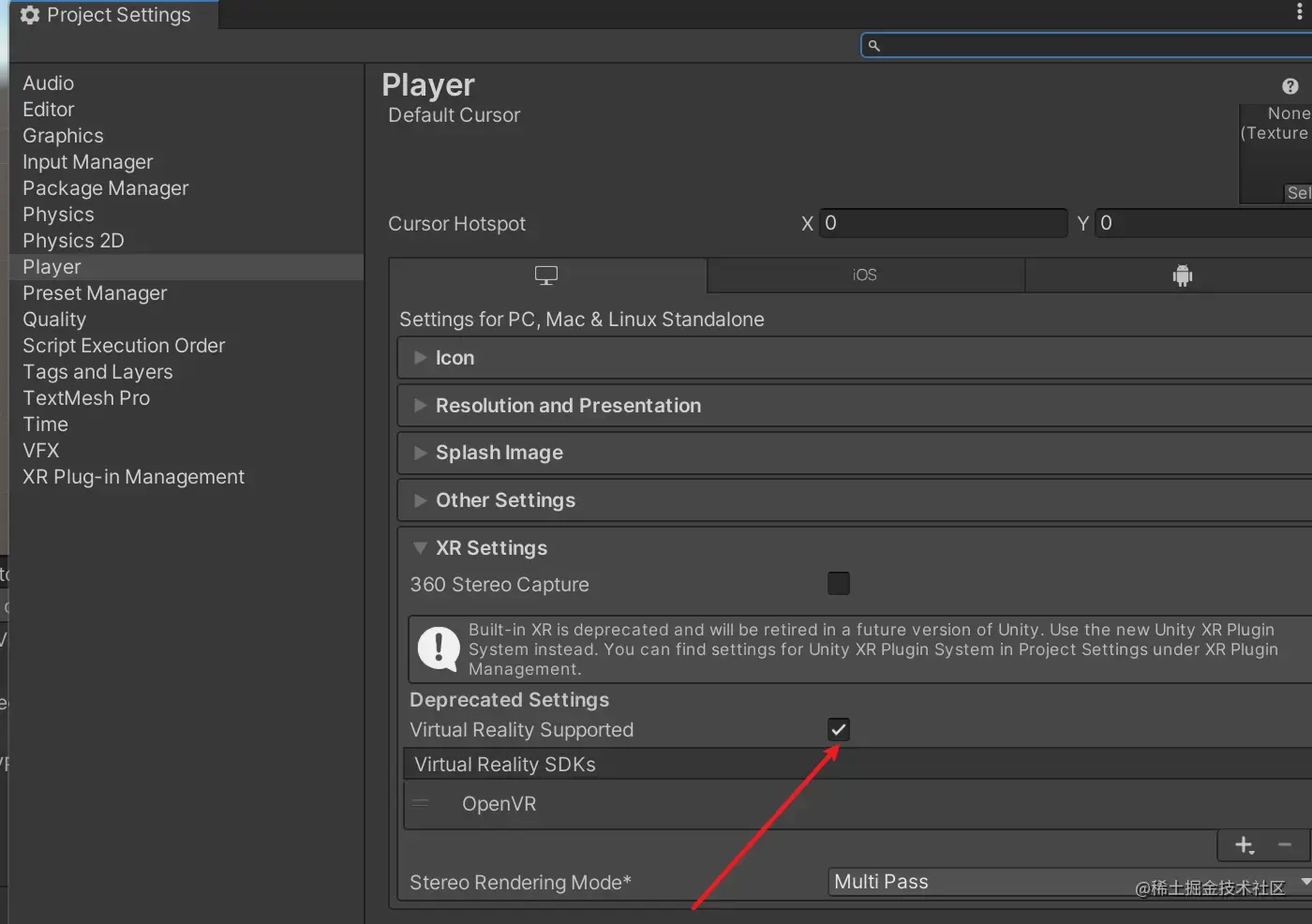Open Script Execution Order settings

[x=124, y=346]
